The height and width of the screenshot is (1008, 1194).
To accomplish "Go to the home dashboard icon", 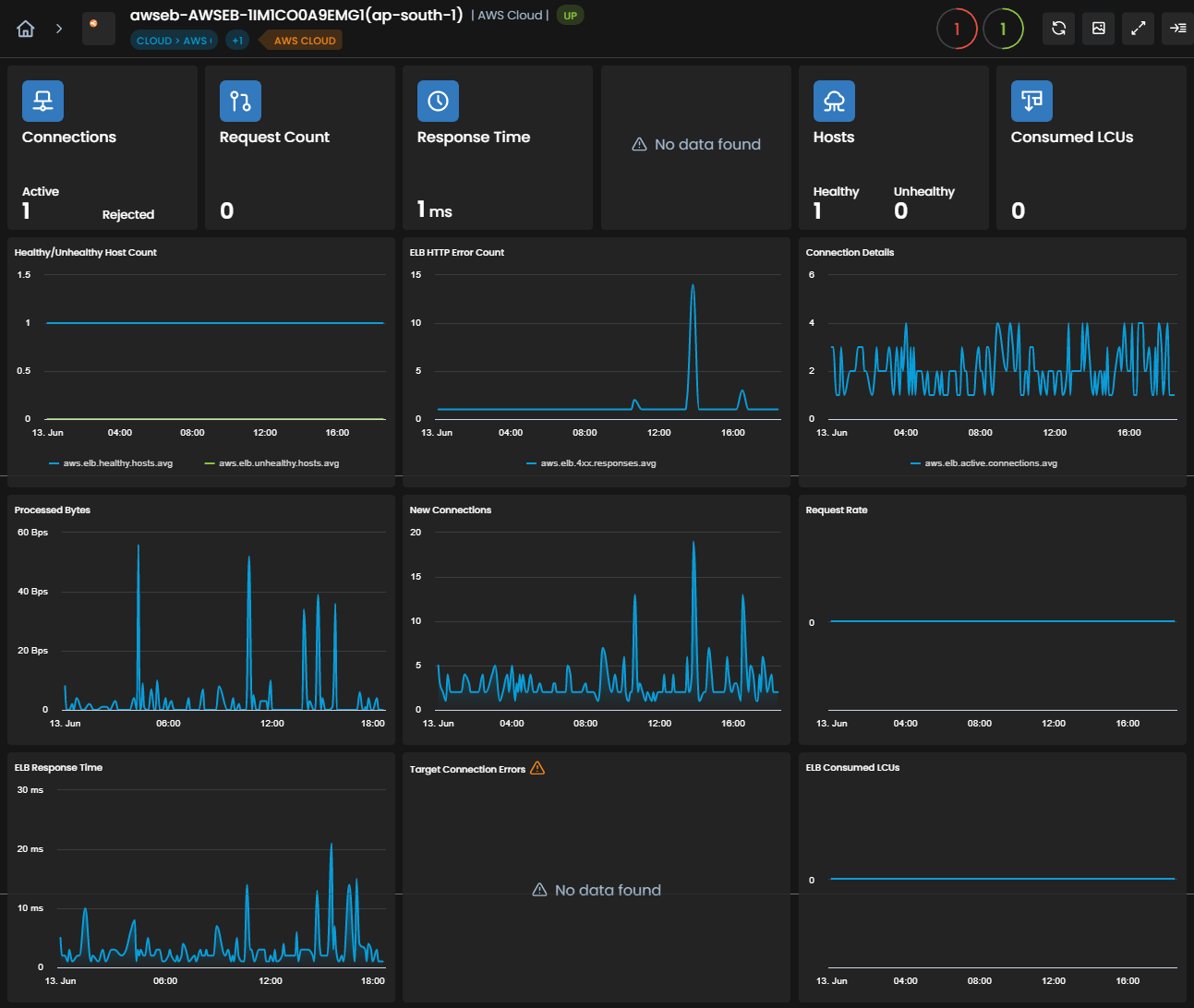I will click(x=26, y=29).
